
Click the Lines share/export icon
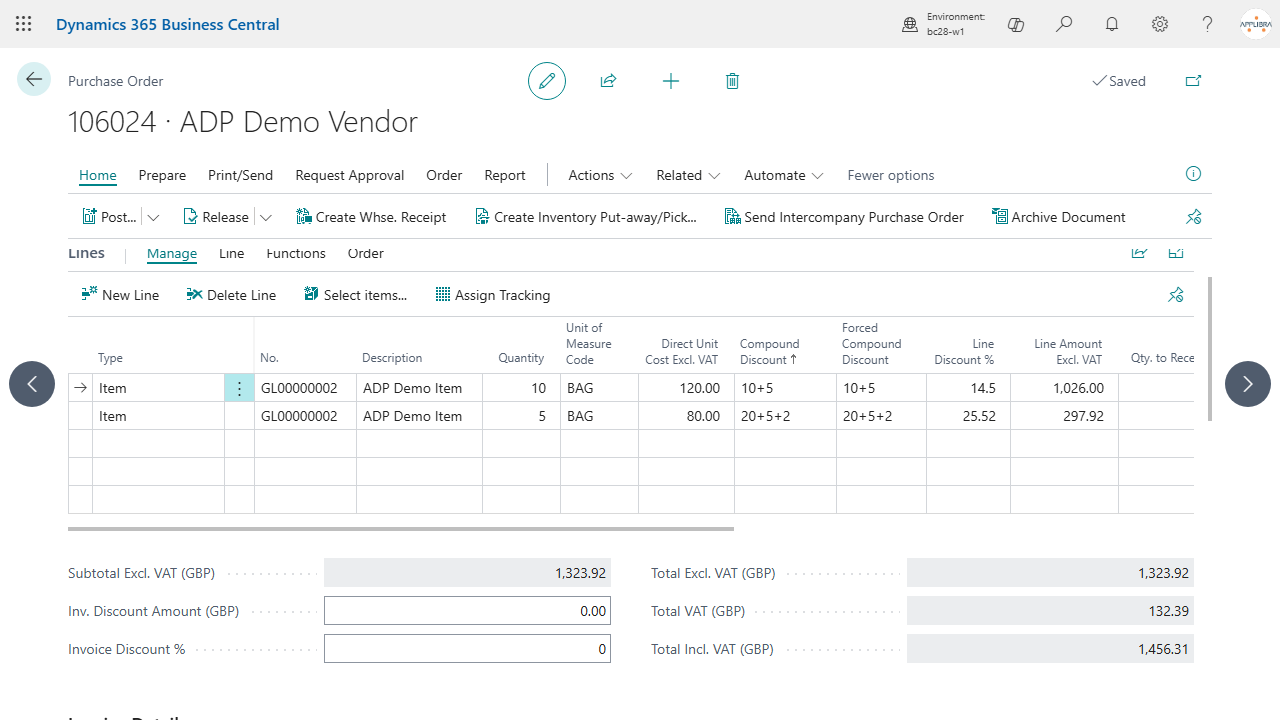(x=1139, y=253)
